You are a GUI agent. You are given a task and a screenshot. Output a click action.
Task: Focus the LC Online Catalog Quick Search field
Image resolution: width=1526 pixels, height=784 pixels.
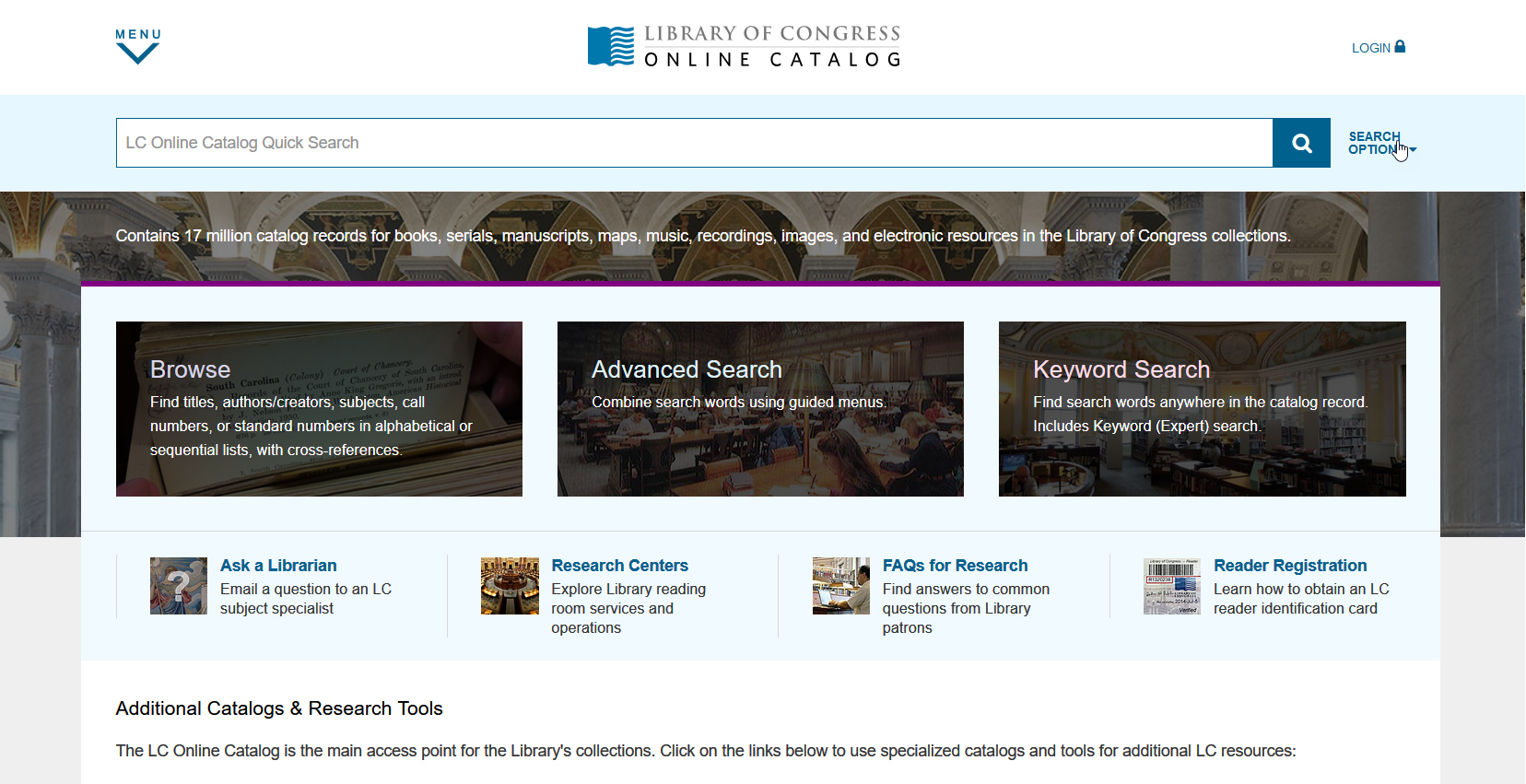pos(693,143)
